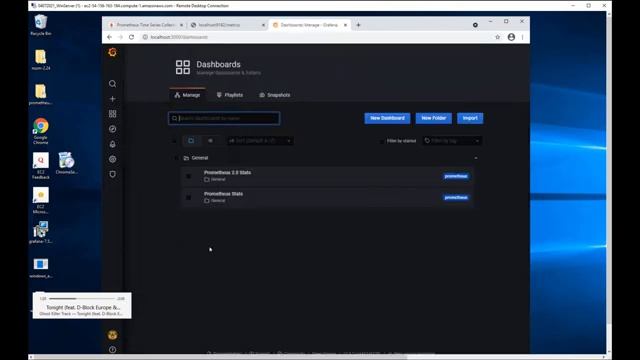
Task: Open a new Chrome tab
Action: 358,25
